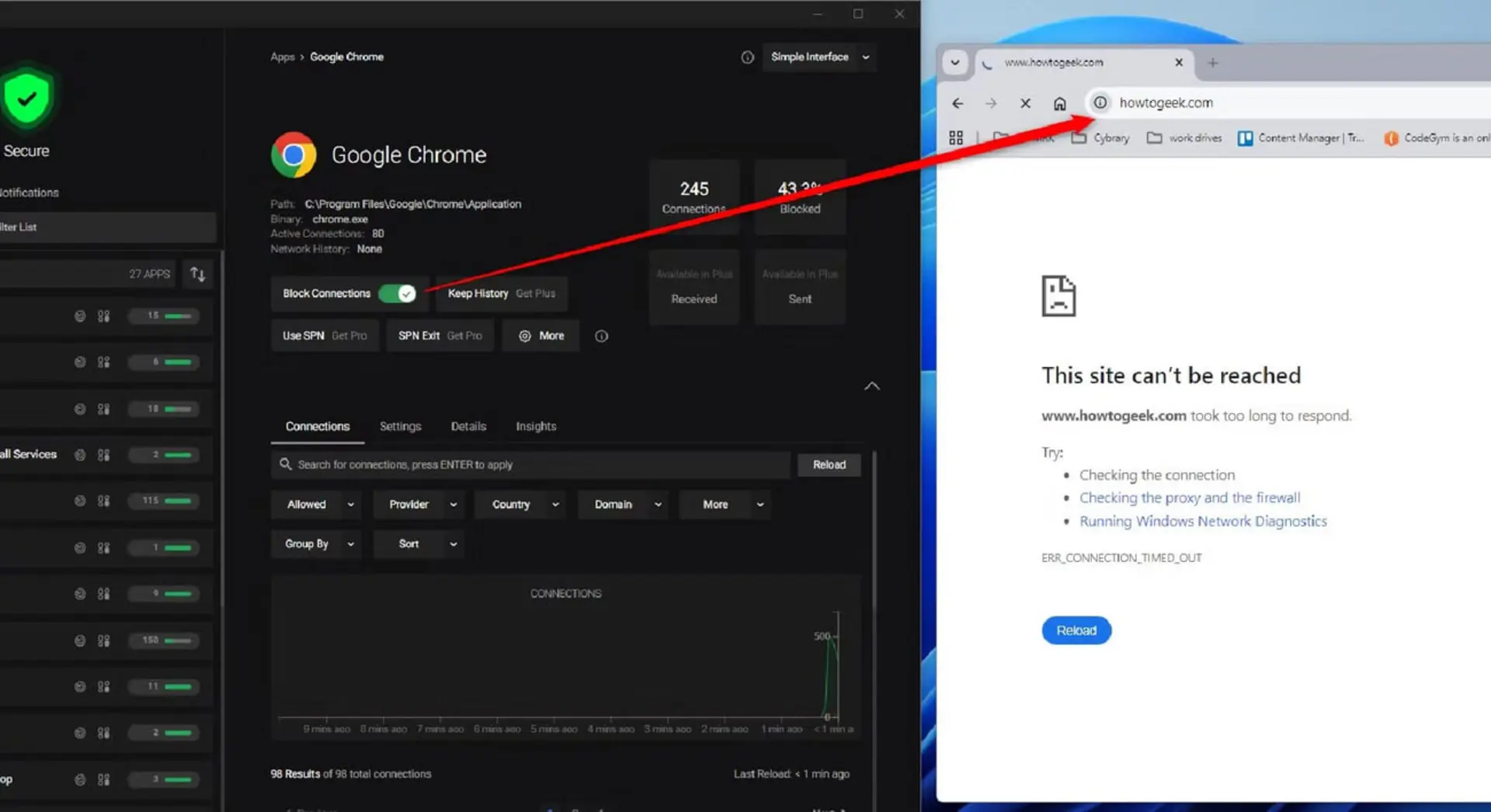Switch to the Details tab
1491x812 pixels.
(x=468, y=427)
